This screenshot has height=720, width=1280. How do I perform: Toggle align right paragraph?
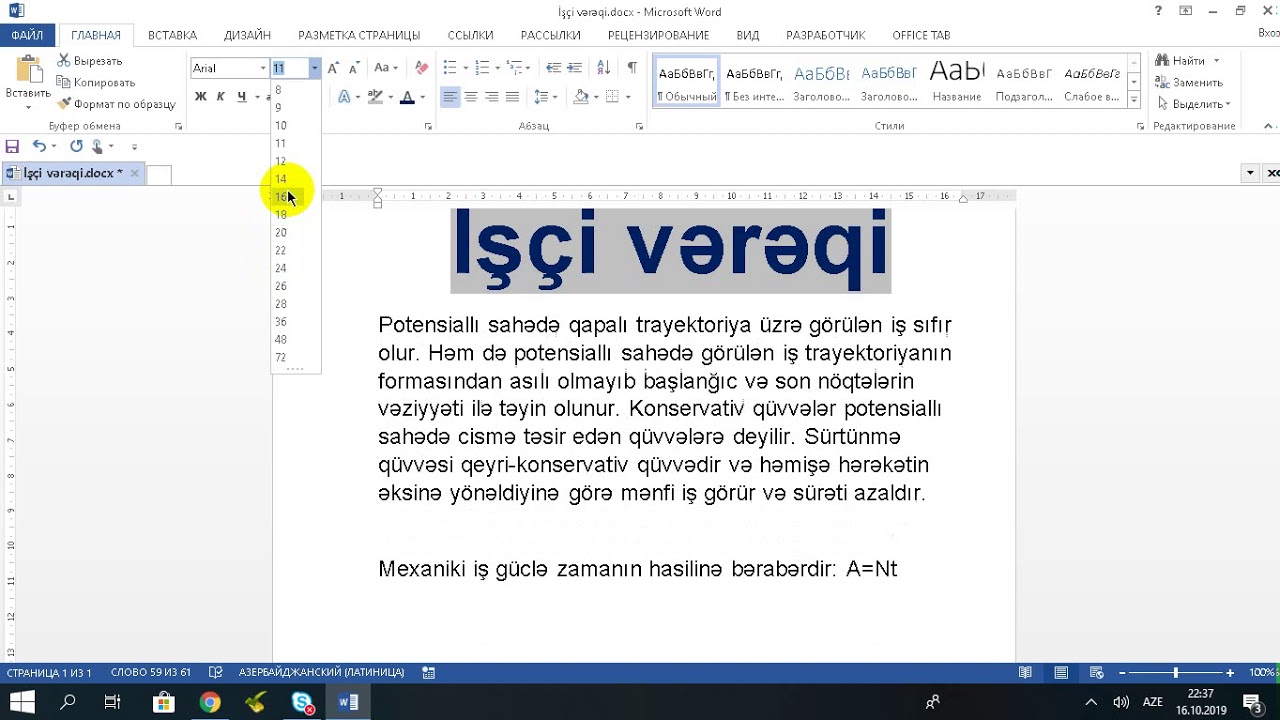[x=491, y=97]
